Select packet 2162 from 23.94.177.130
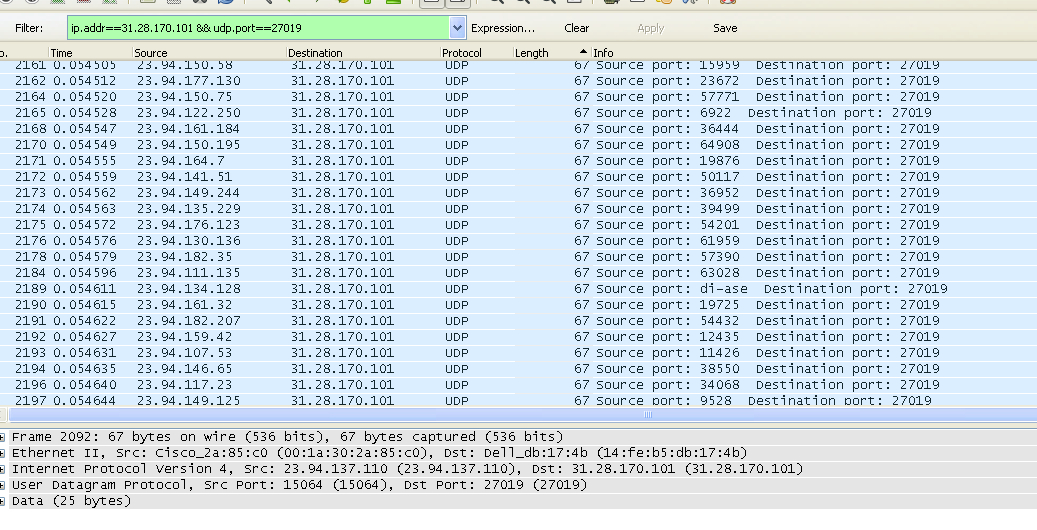This screenshot has width=1037, height=530. click(518, 81)
